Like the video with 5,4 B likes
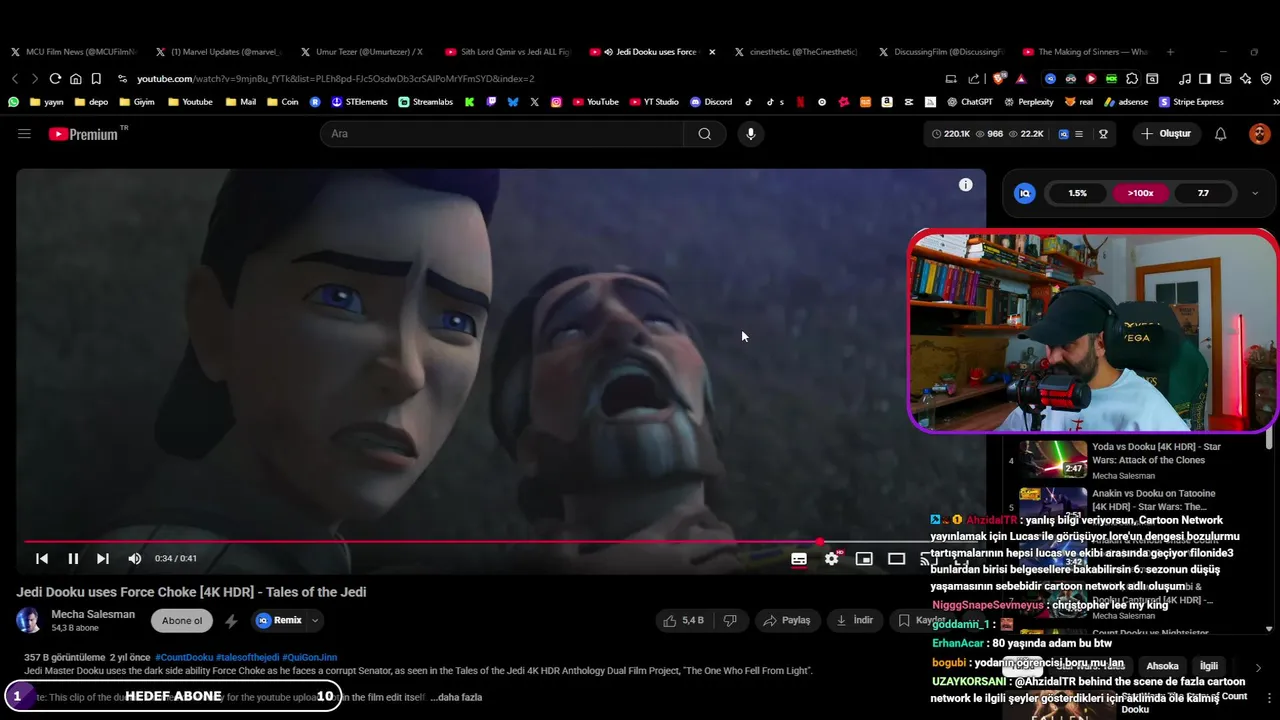This screenshot has height=720, width=1280. (684, 621)
